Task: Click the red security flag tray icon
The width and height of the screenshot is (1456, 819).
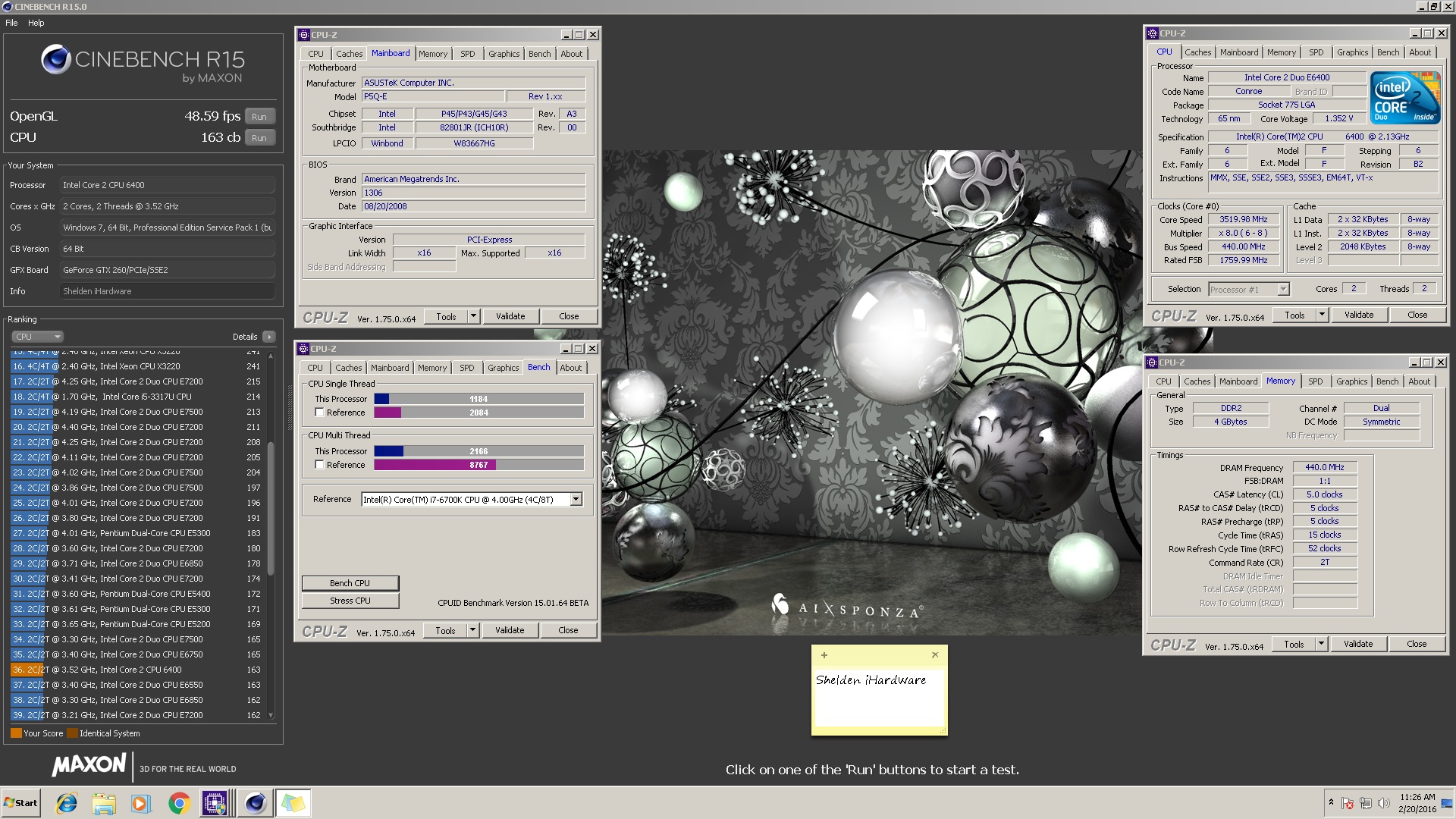Action: tap(1348, 803)
